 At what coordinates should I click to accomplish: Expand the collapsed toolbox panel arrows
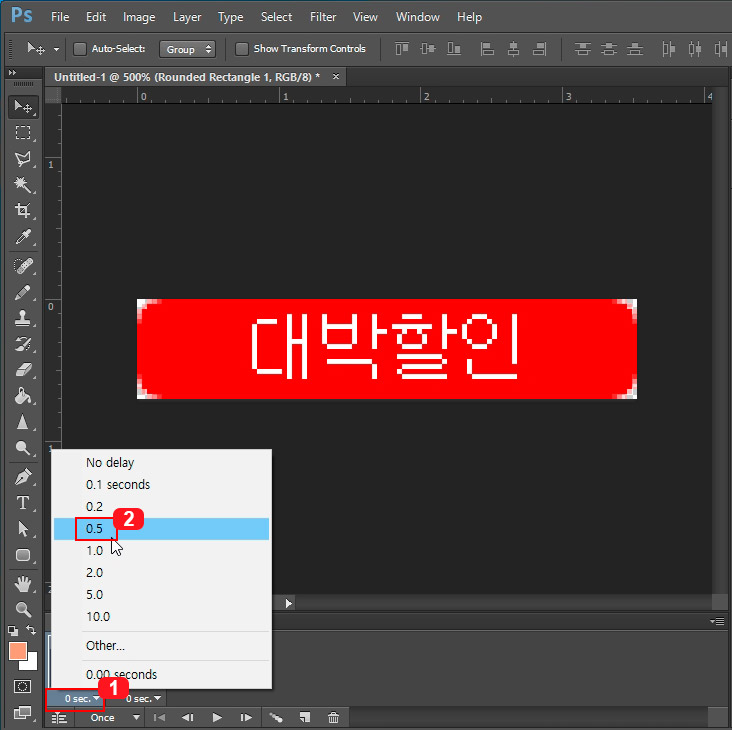pyautogui.click(x=12, y=72)
